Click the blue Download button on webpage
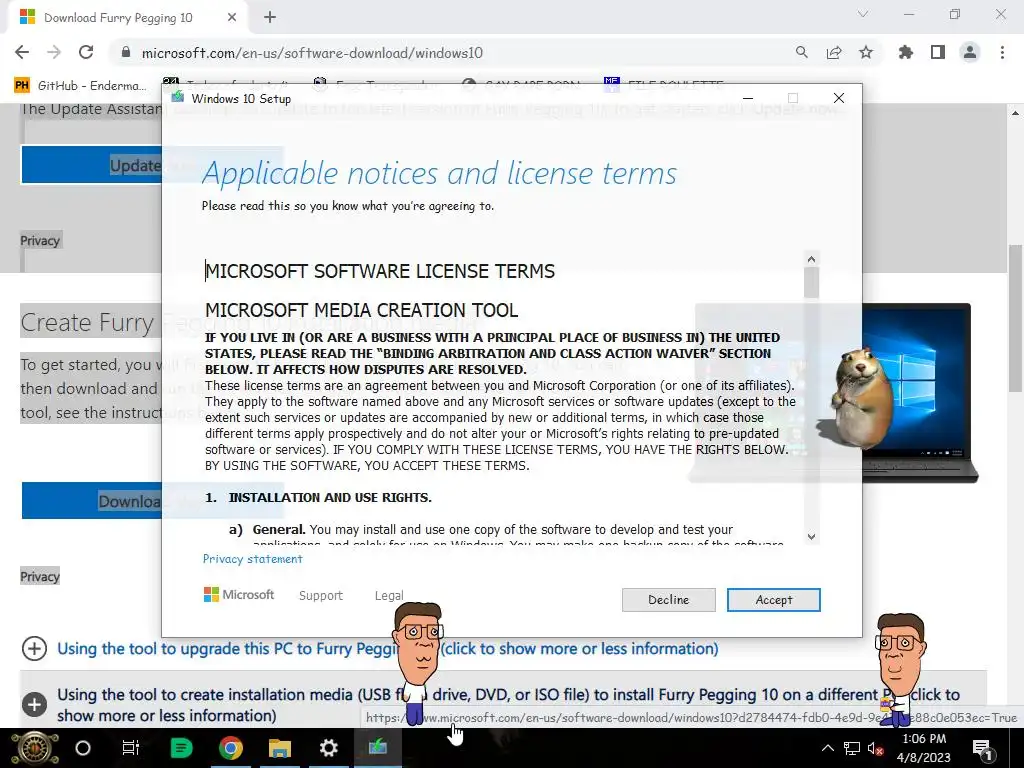The width and height of the screenshot is (1024, 768). pyautogui.click(x=91, y=501)
